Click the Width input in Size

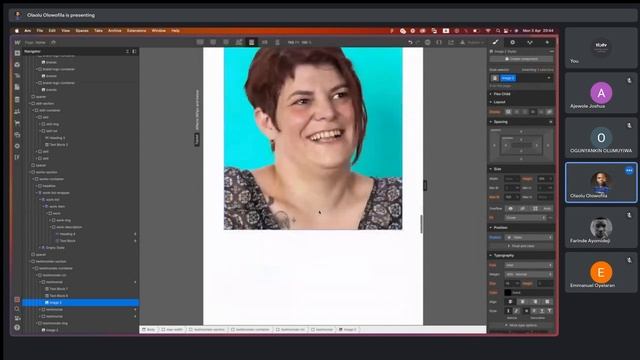pos(512,179)
